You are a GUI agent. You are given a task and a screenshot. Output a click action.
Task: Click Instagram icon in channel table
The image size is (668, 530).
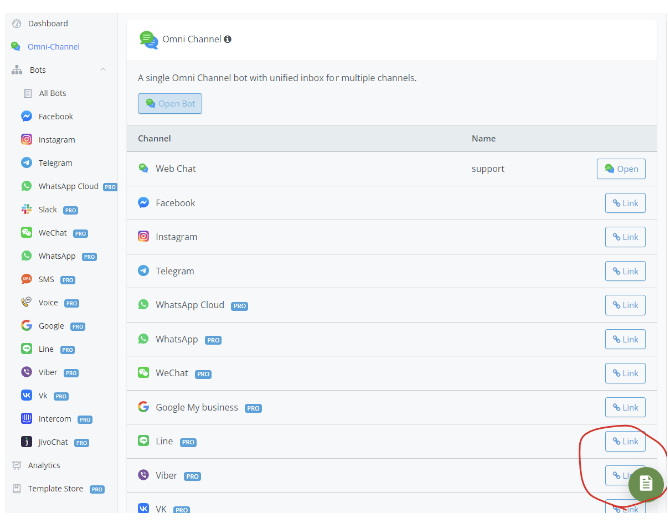pos(144,236)
